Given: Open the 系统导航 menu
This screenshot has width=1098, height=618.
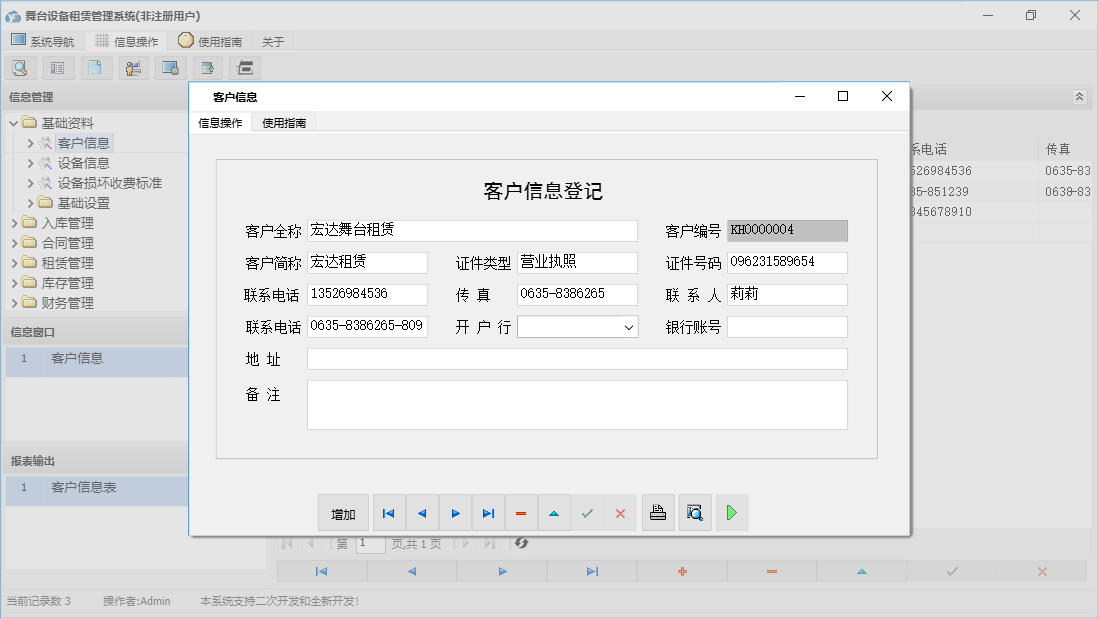Looking at the screenshot, I should pyautogui.click(x=42, y=41).
